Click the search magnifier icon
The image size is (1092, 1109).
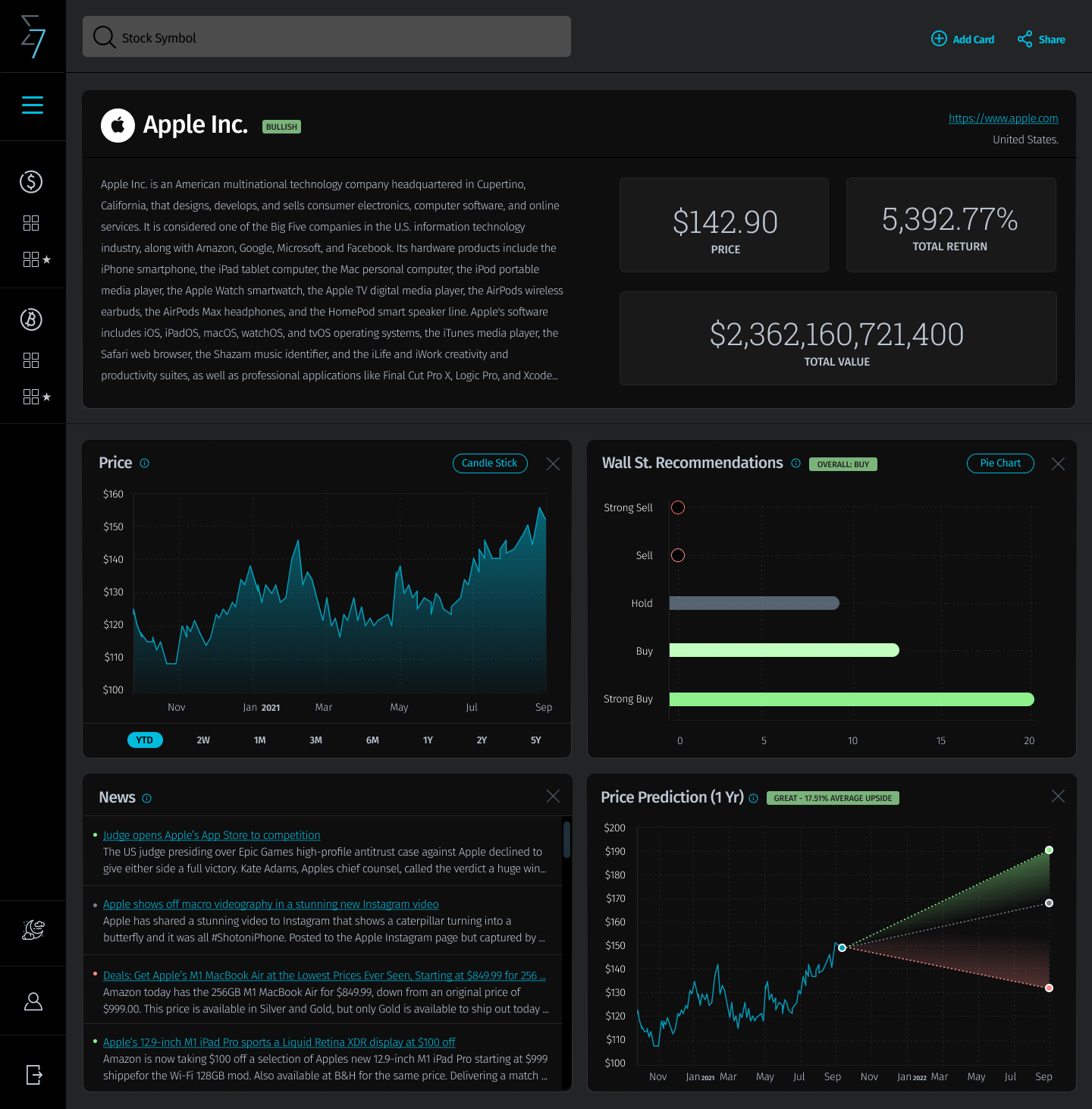(104, 37)
